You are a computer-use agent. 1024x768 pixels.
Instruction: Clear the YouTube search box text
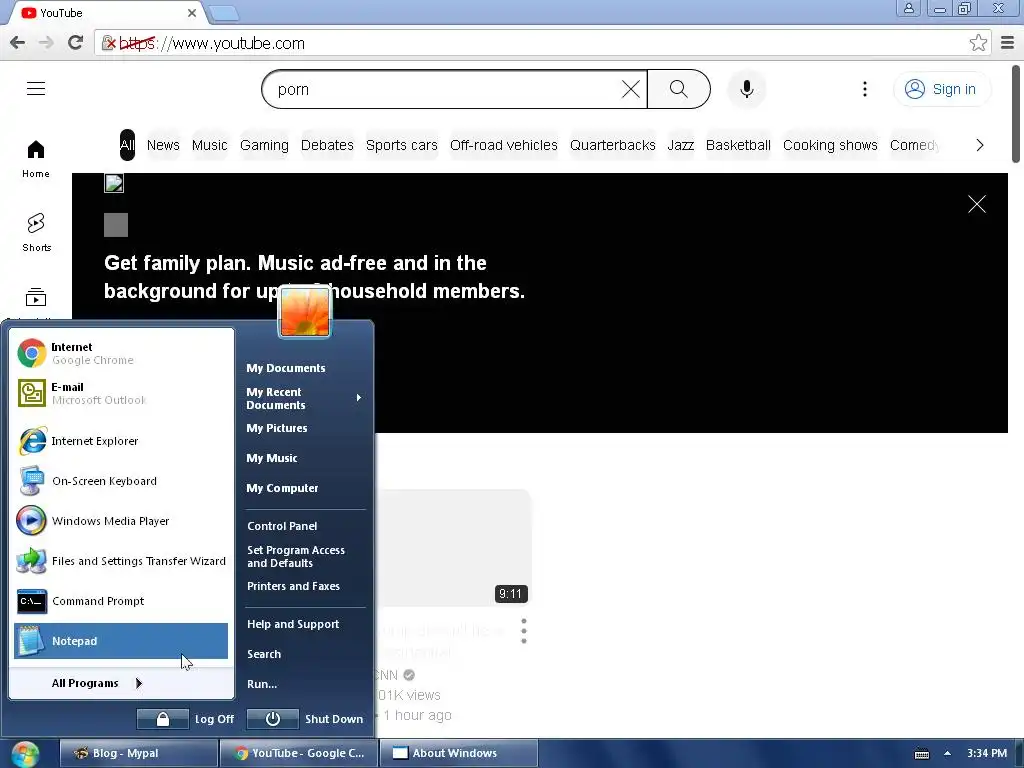click(x=630, y=89)
